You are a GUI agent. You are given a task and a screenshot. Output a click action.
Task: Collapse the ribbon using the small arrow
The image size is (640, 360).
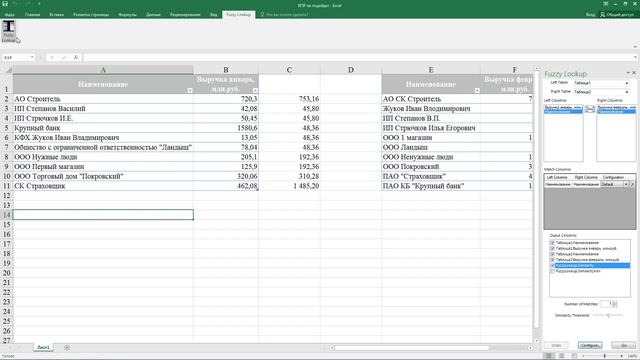635,47
